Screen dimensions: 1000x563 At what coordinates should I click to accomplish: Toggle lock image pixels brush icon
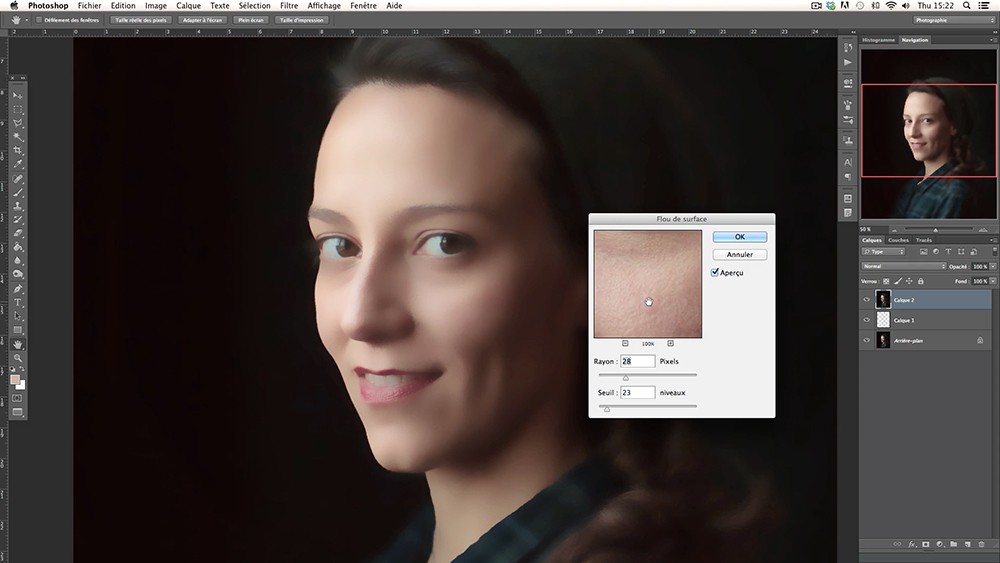[x=898, y=281]
